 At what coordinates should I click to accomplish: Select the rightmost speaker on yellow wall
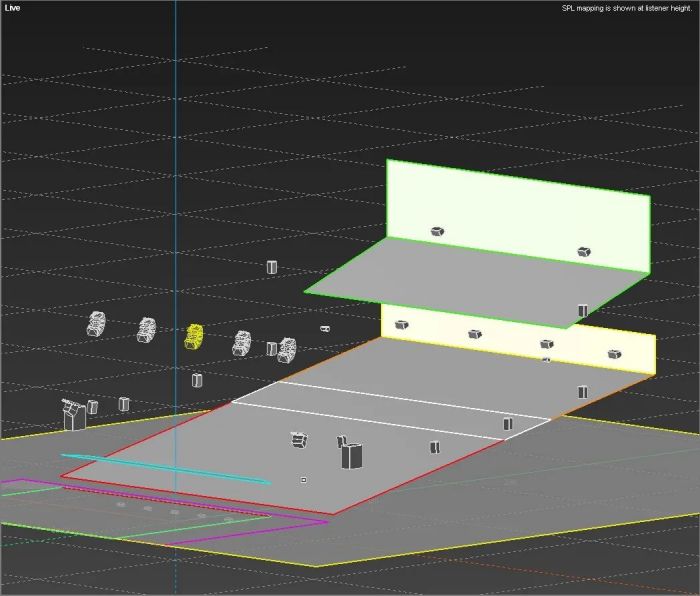[614, 354]
